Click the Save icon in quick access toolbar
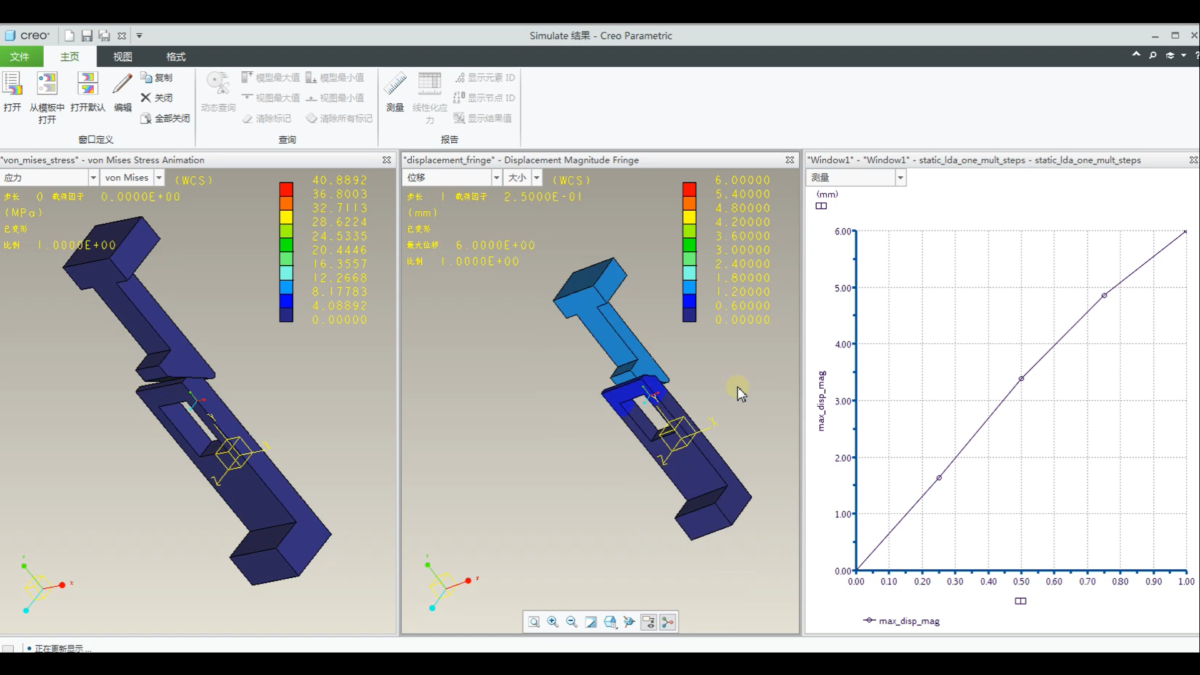1200x675 pixels. [x=87, y=36]
